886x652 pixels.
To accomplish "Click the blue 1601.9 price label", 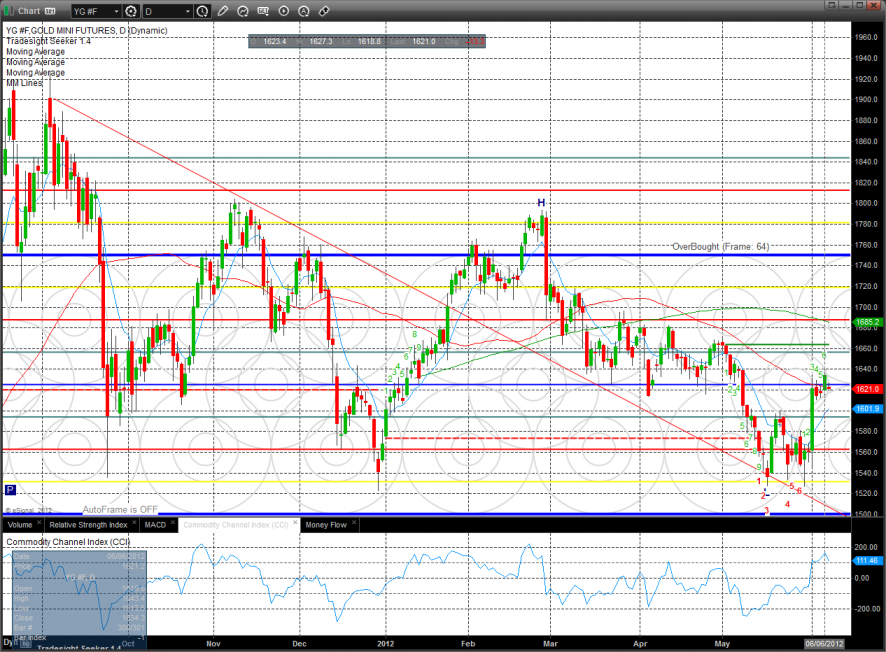I will 867,408.
